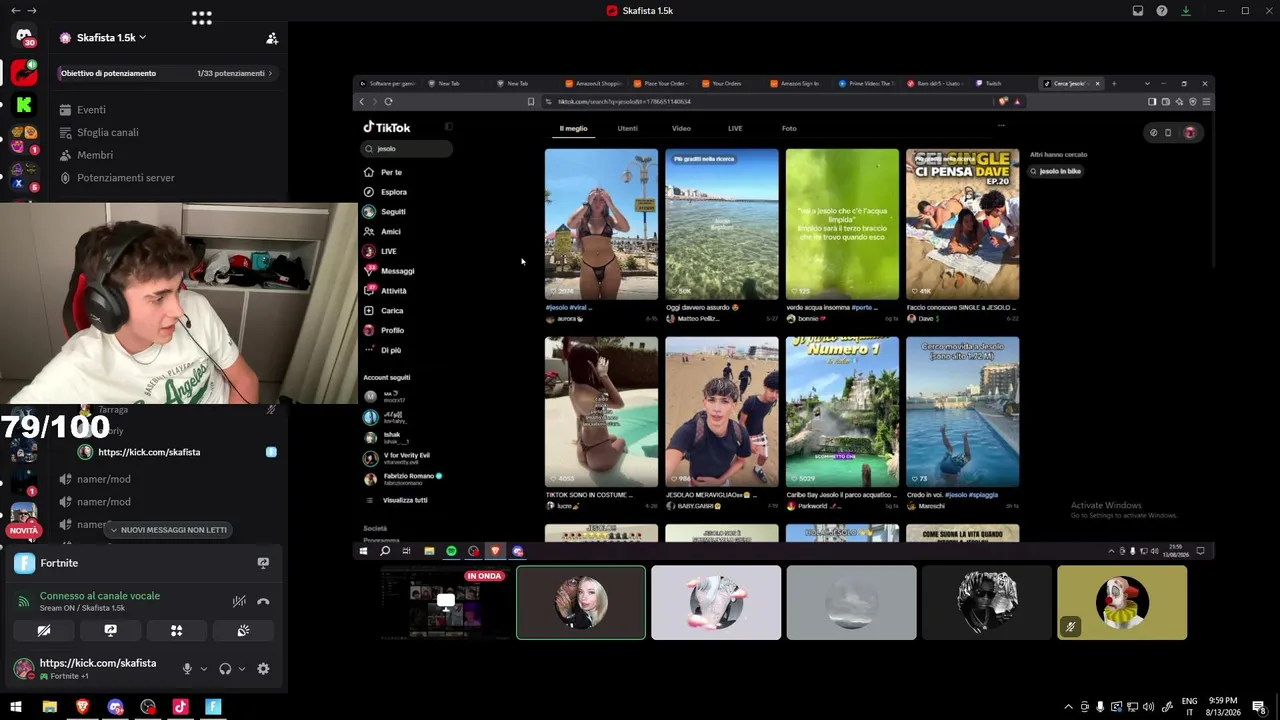Click the OBS icon on the Windows taskbar
1280x720 pixels.
148,707
